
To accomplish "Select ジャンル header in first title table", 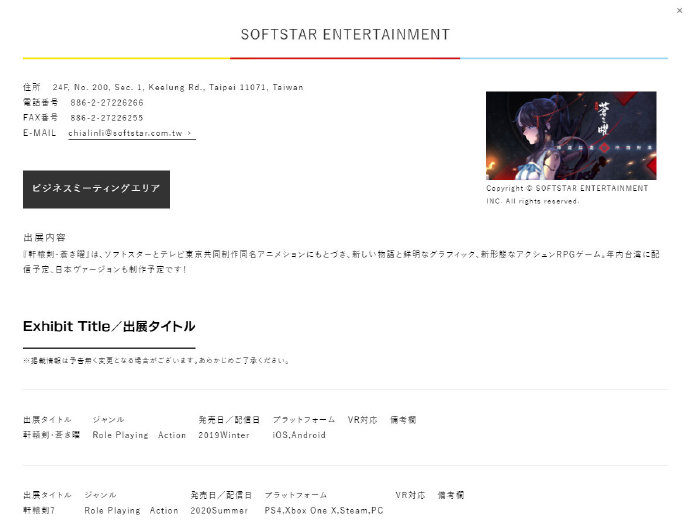I will [x=108, y=420].
